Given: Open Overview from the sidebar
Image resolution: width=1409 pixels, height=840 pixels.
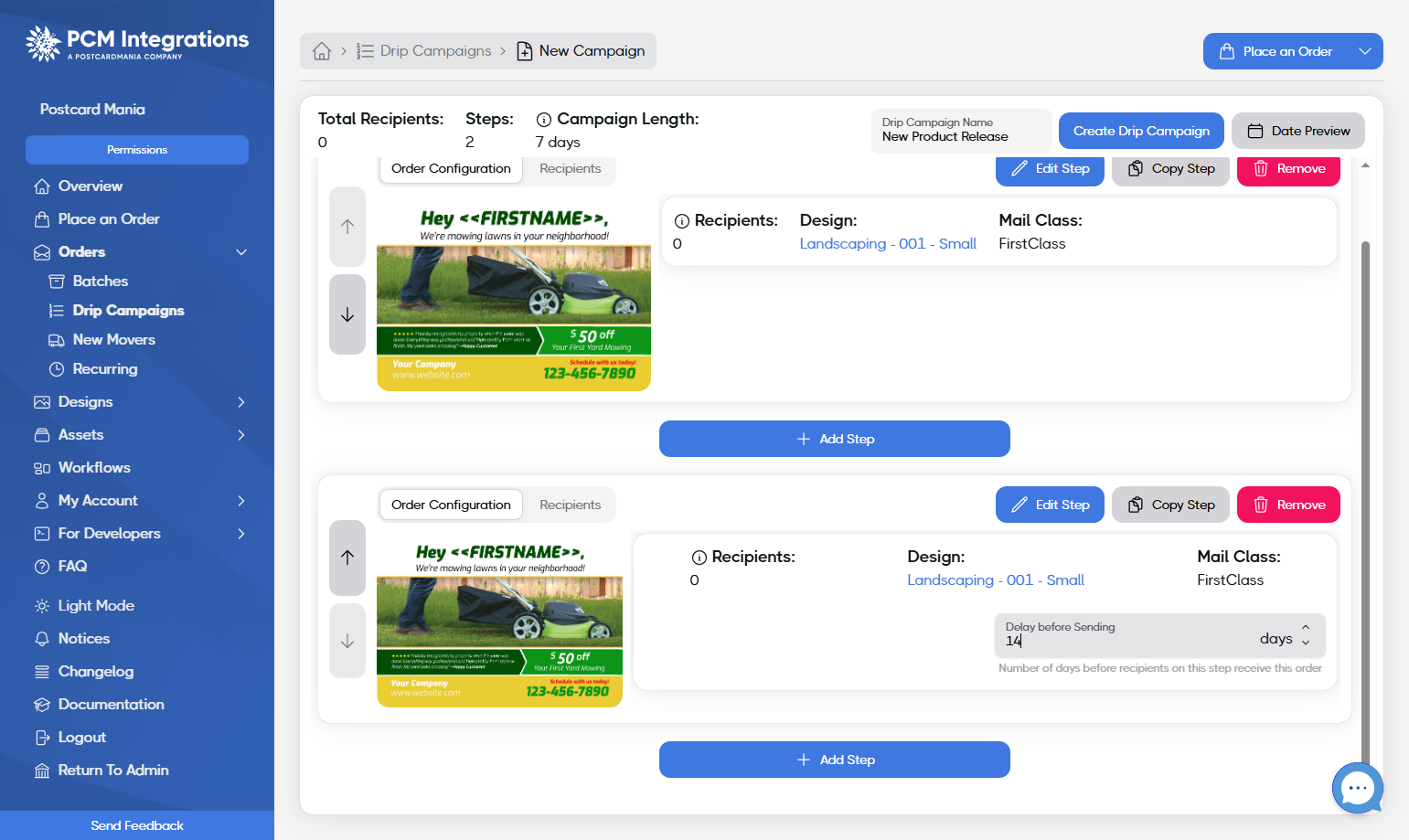Looking at the screenshot, I should click(90, 186).
